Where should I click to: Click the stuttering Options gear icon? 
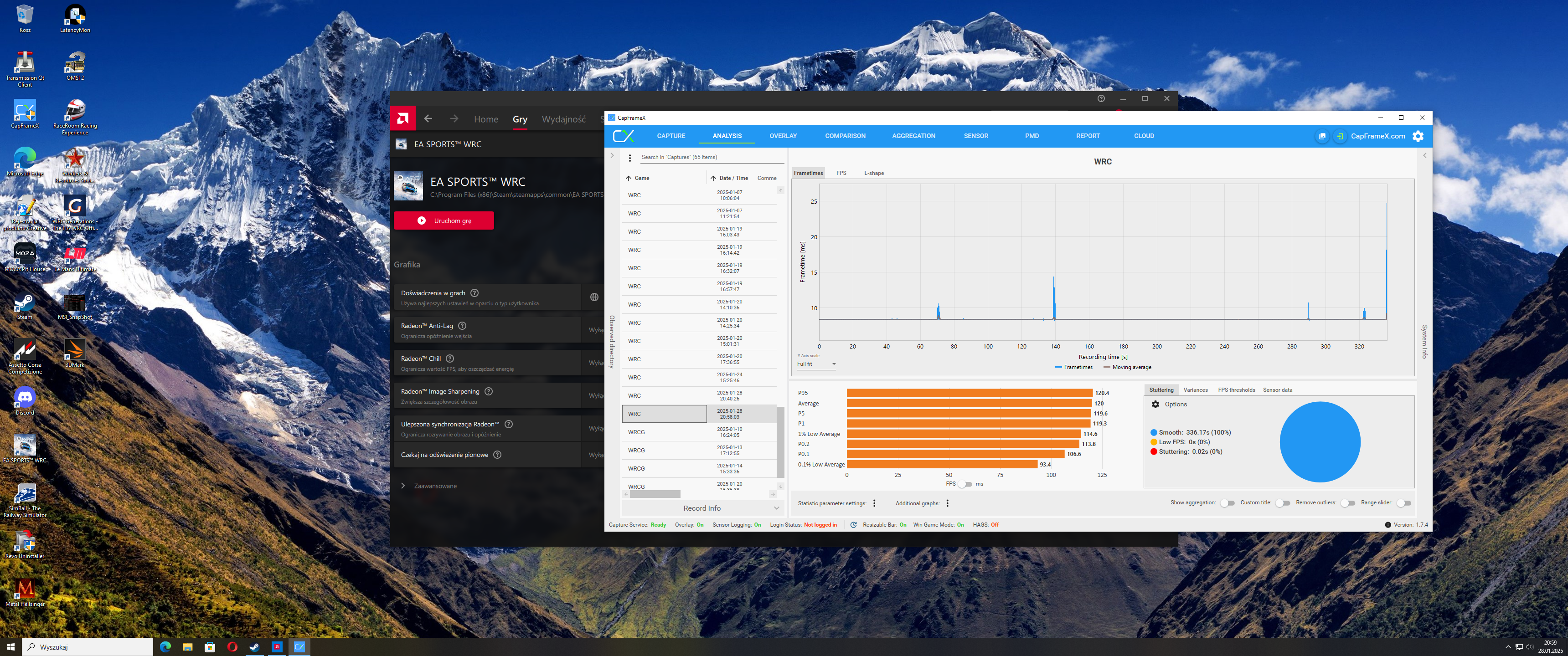[x=1155, y=404]
